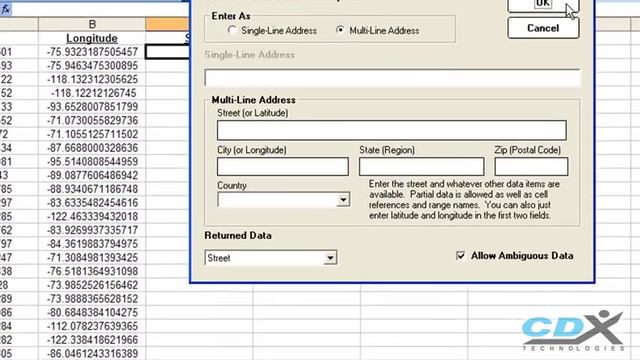Select the Single-Line Address radio button
640x360 pixels.
pos(232,30)
